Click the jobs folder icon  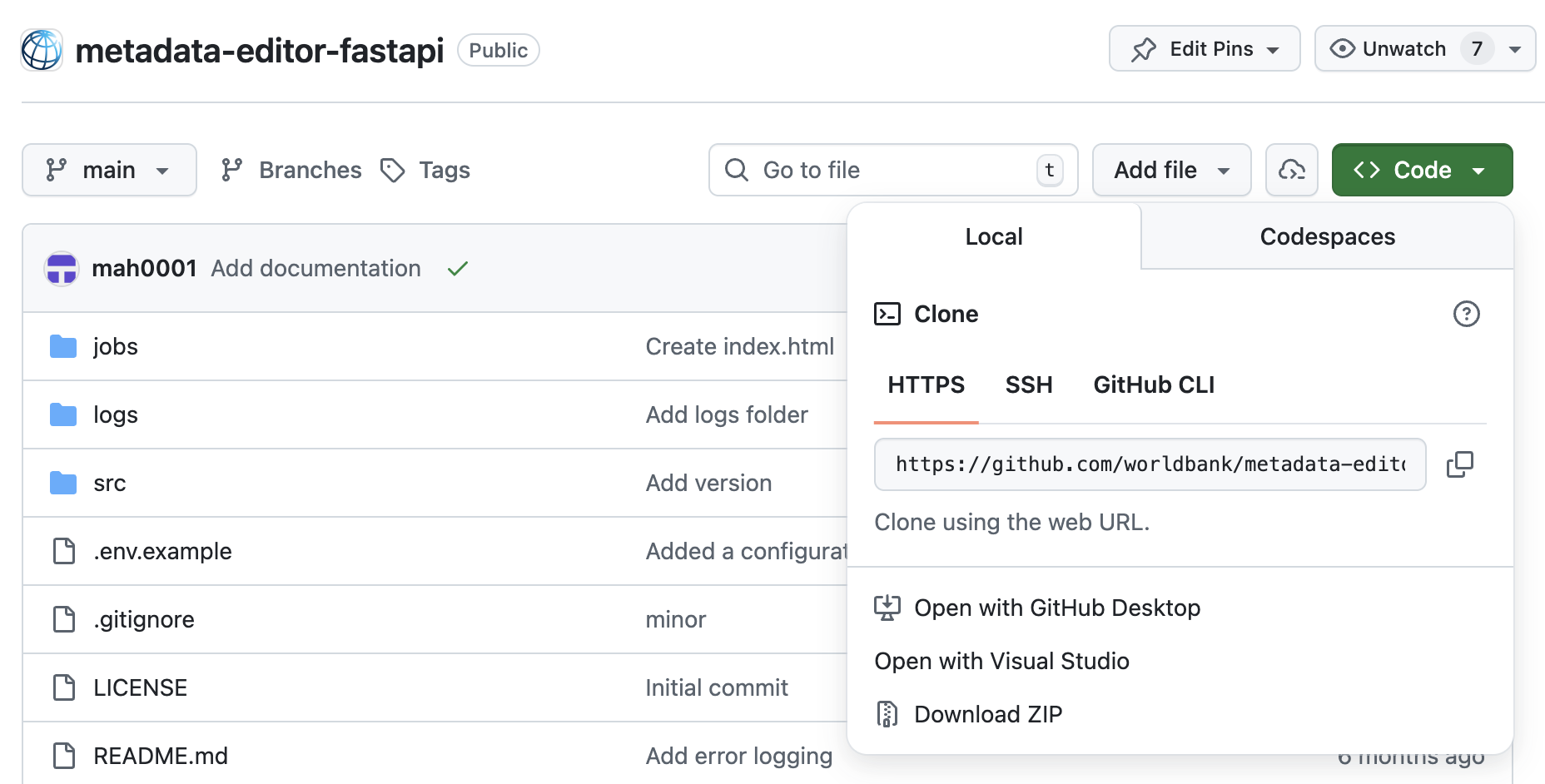pyautogui.click(x=63, y=345)
